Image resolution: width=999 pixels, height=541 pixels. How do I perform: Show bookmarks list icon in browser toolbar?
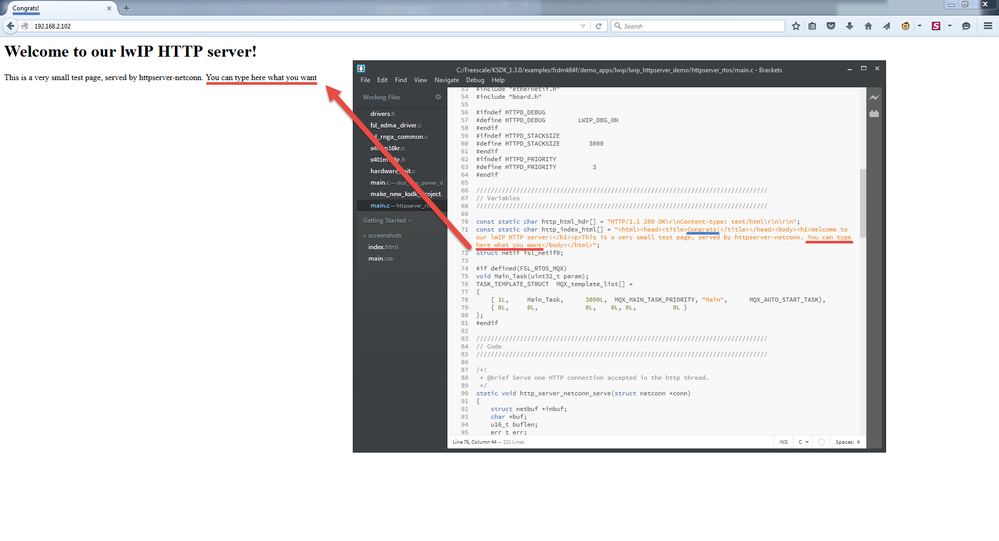(x=812, y=26)
